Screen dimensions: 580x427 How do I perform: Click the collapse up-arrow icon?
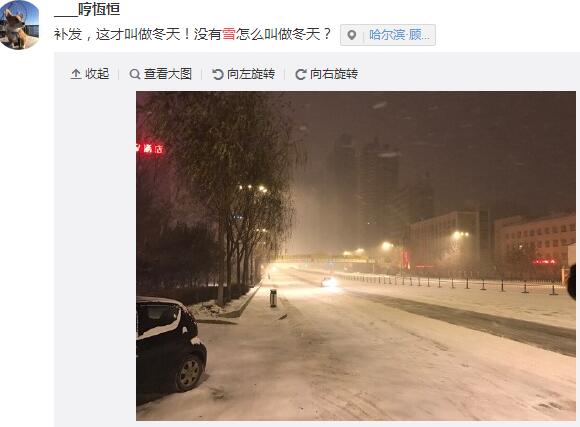[x=75, y=74]
